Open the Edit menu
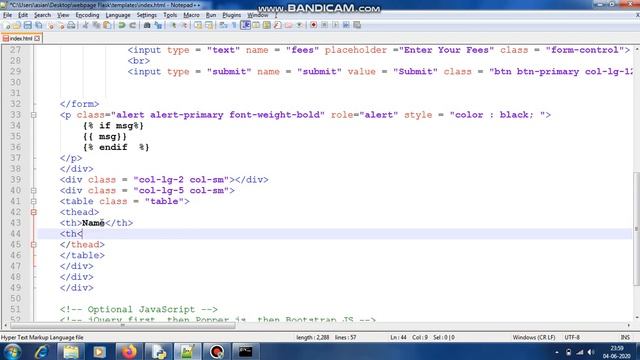Viewport: 640px width, 360px height. (23, 15)
